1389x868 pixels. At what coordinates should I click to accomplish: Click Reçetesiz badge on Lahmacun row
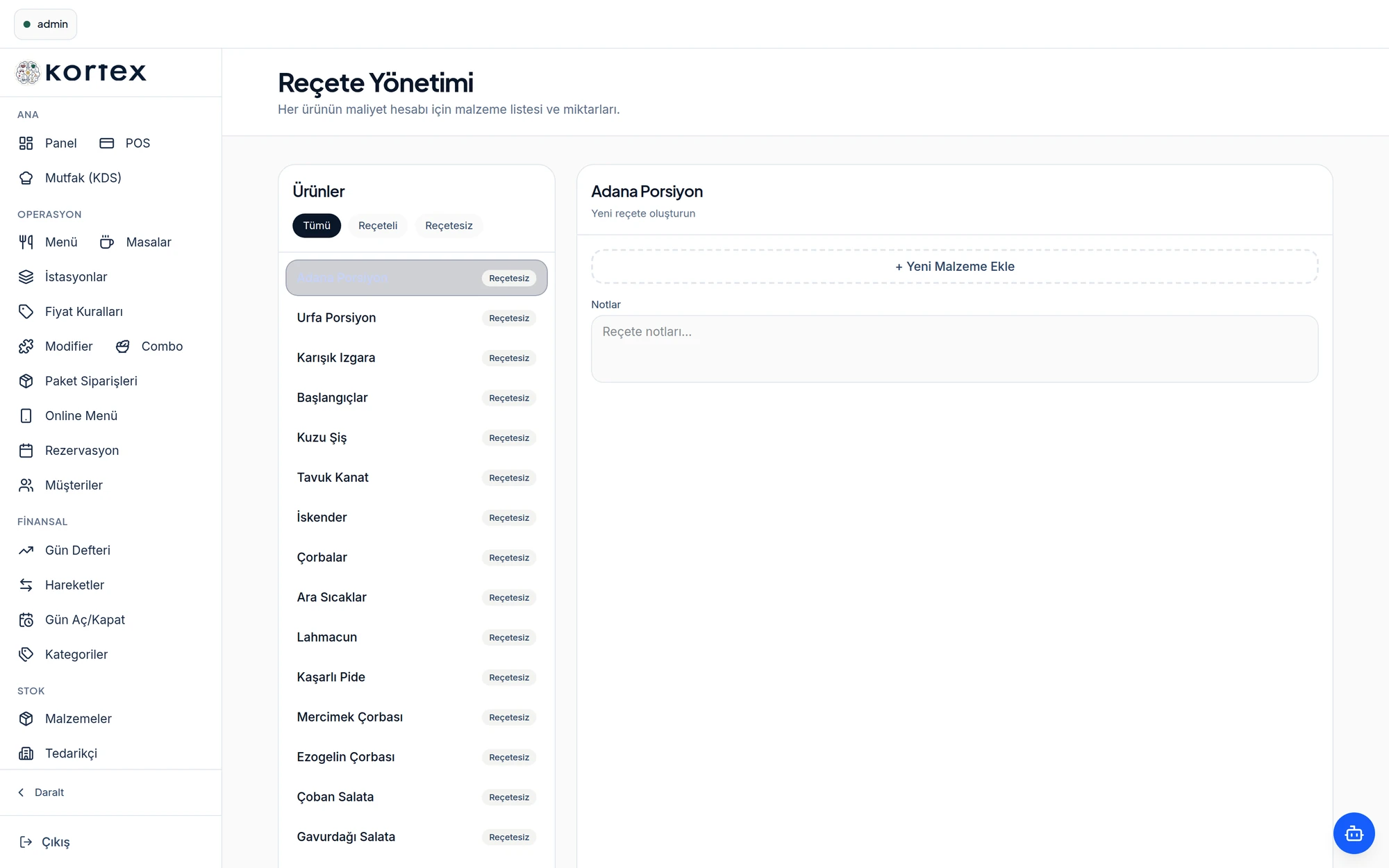pyautogui.click(x=509, y=637)
